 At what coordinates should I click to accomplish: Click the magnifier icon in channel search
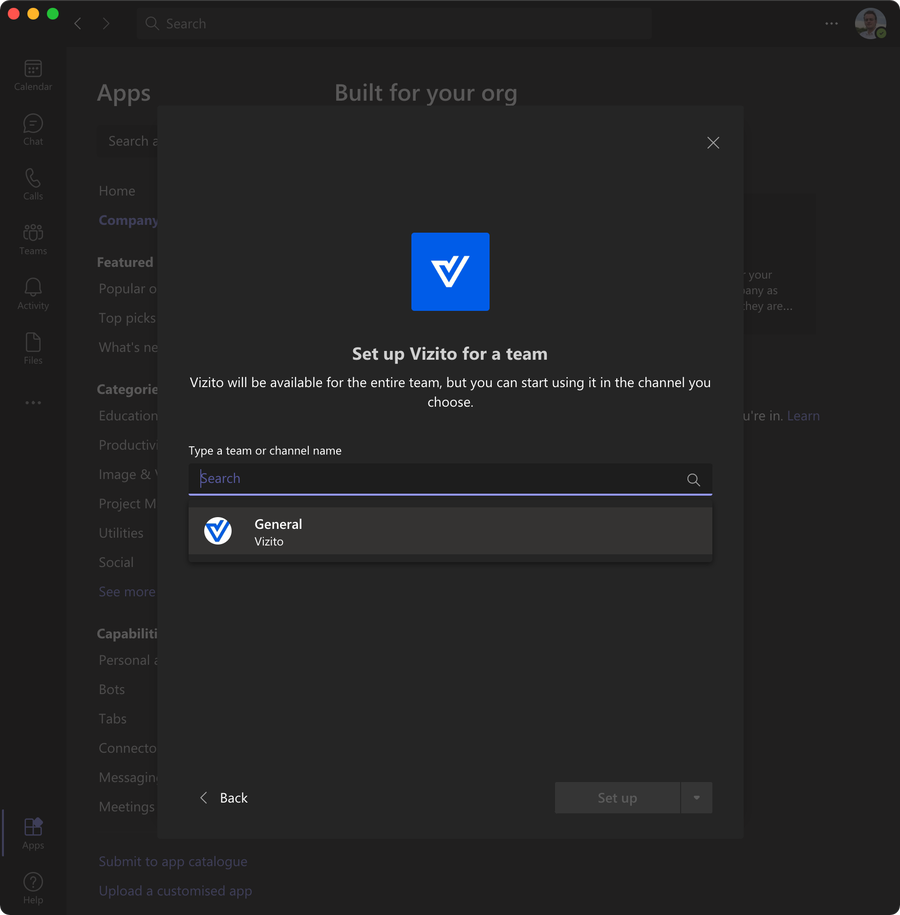[693, 480]
